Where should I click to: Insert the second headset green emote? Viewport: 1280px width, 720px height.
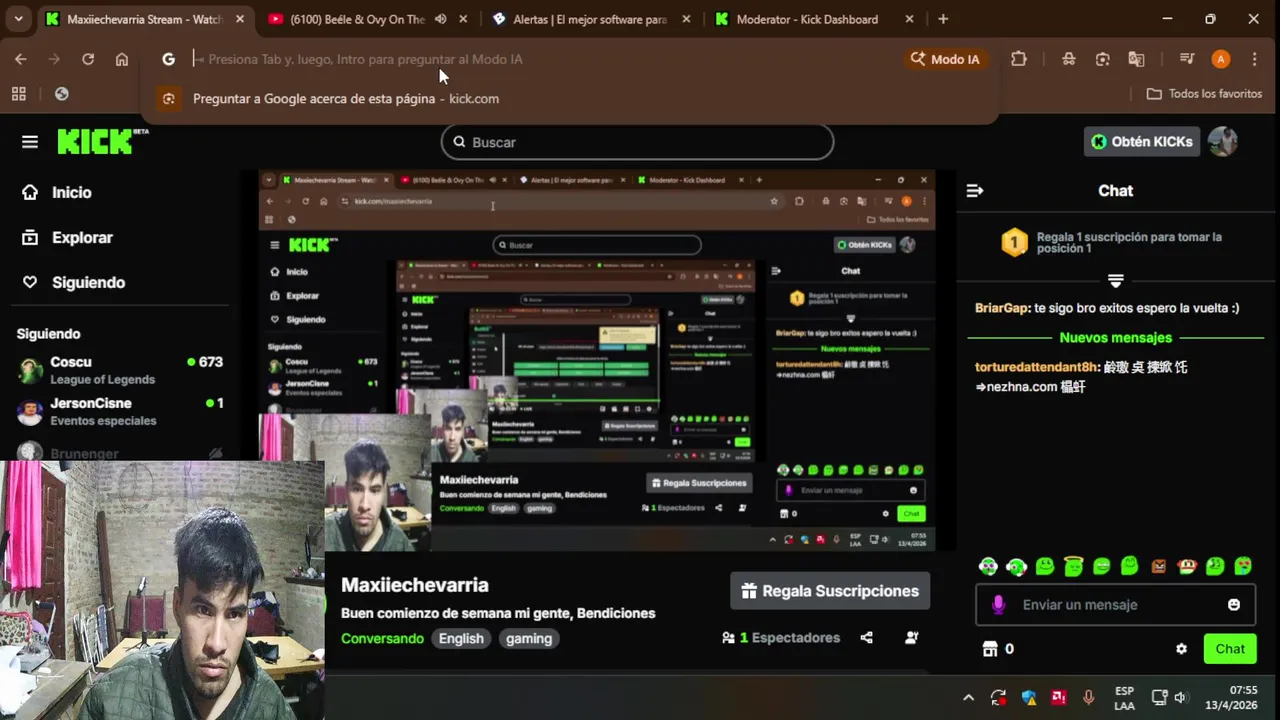click(1017, 567)
